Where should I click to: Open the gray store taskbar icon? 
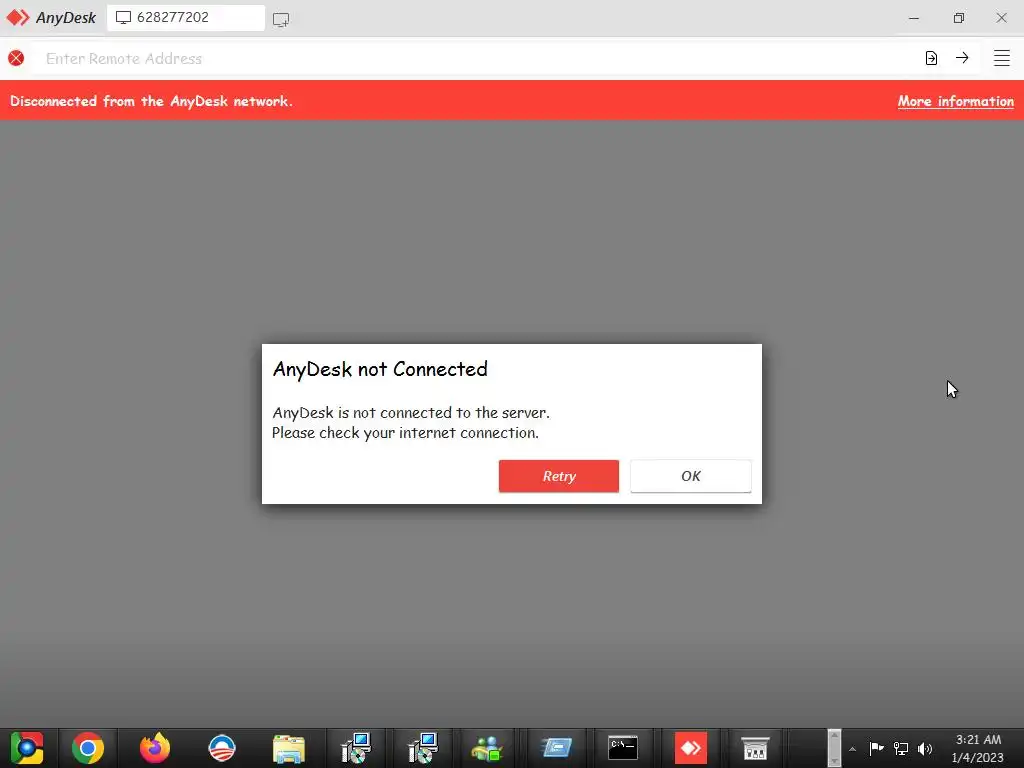756,748
